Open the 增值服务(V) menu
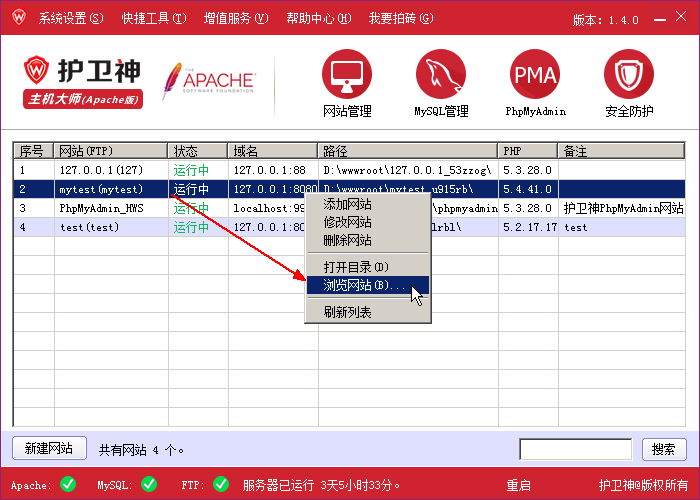This screenshot has height=500, width=700. point(236,18)
